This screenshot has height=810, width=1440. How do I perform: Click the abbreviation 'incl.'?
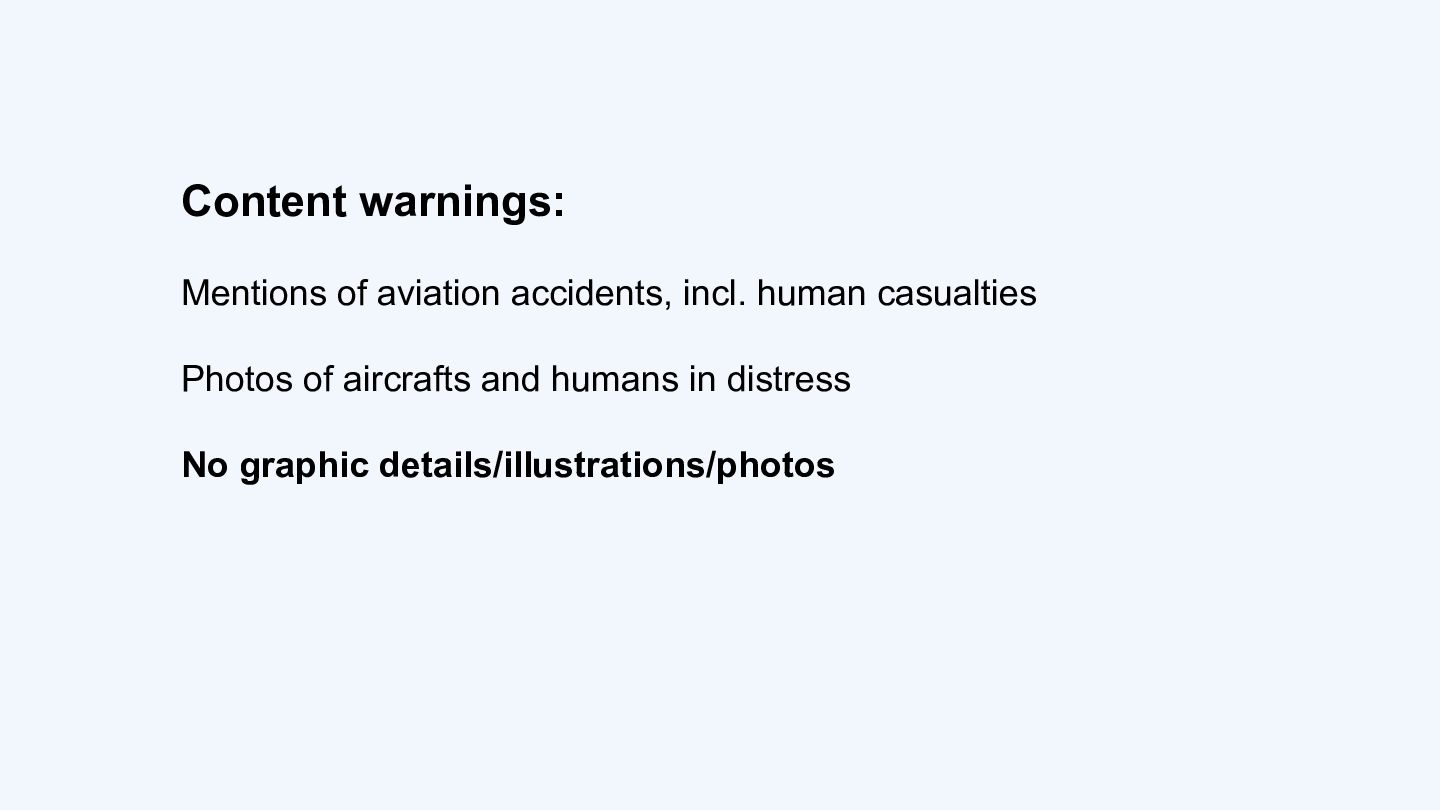click(714, 293)
